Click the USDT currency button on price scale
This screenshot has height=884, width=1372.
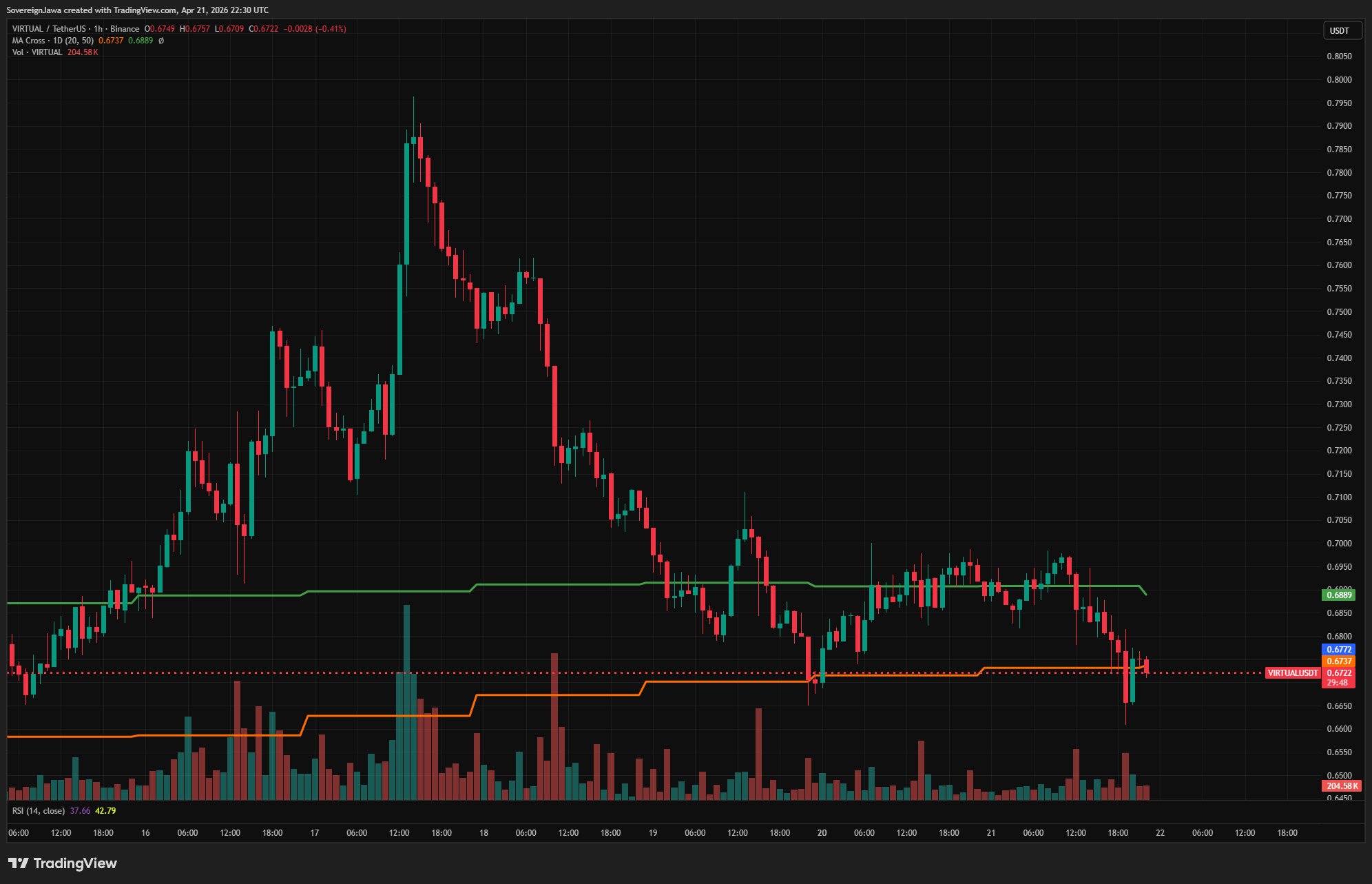[x=1340, y=30]
